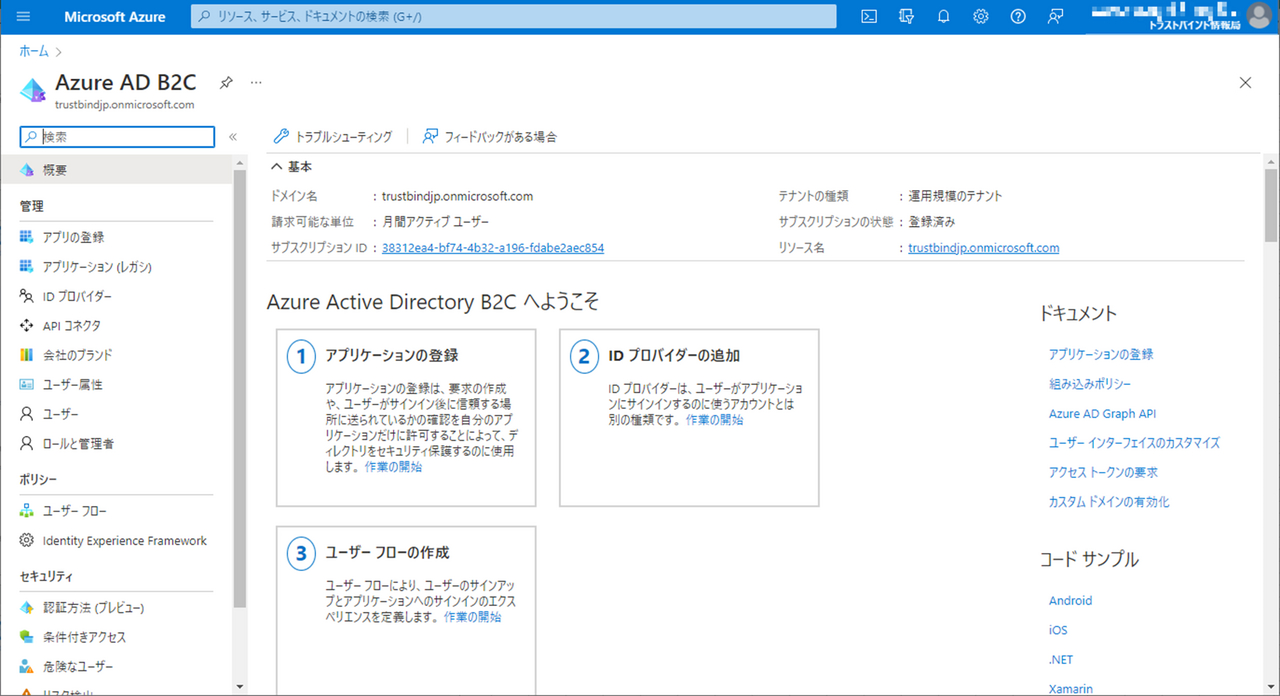
Task: Open the カスタム ドメインの有効化 link
Action: 1109,502
